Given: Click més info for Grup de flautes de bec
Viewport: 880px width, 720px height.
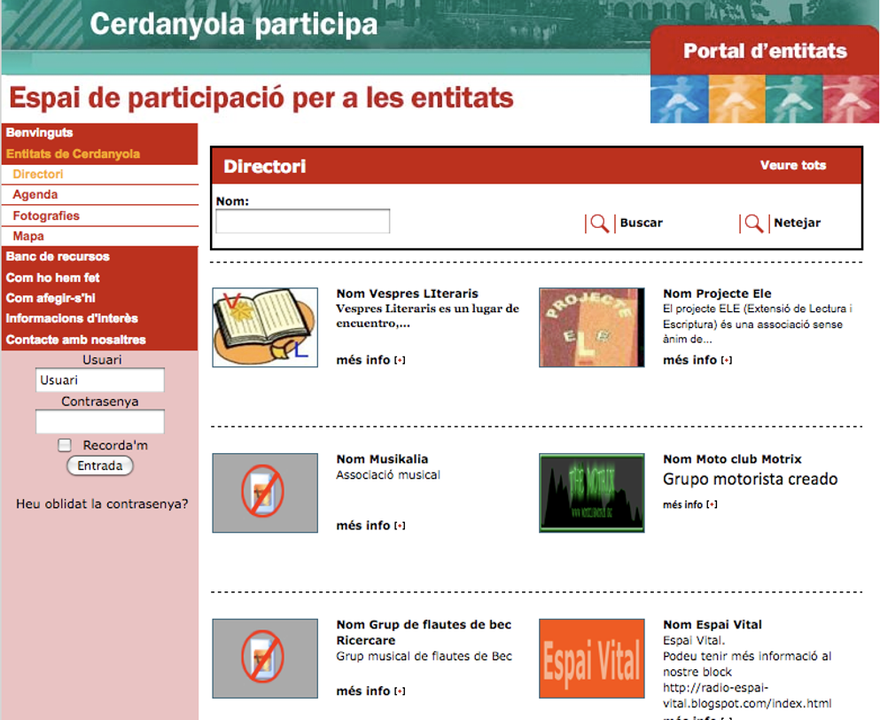Looking at the screenshot, I should (363, 691).
